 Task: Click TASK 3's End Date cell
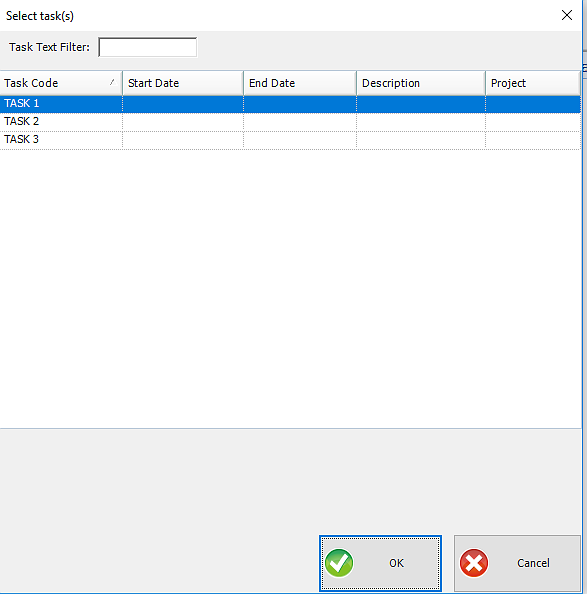[x=300, y=140]
